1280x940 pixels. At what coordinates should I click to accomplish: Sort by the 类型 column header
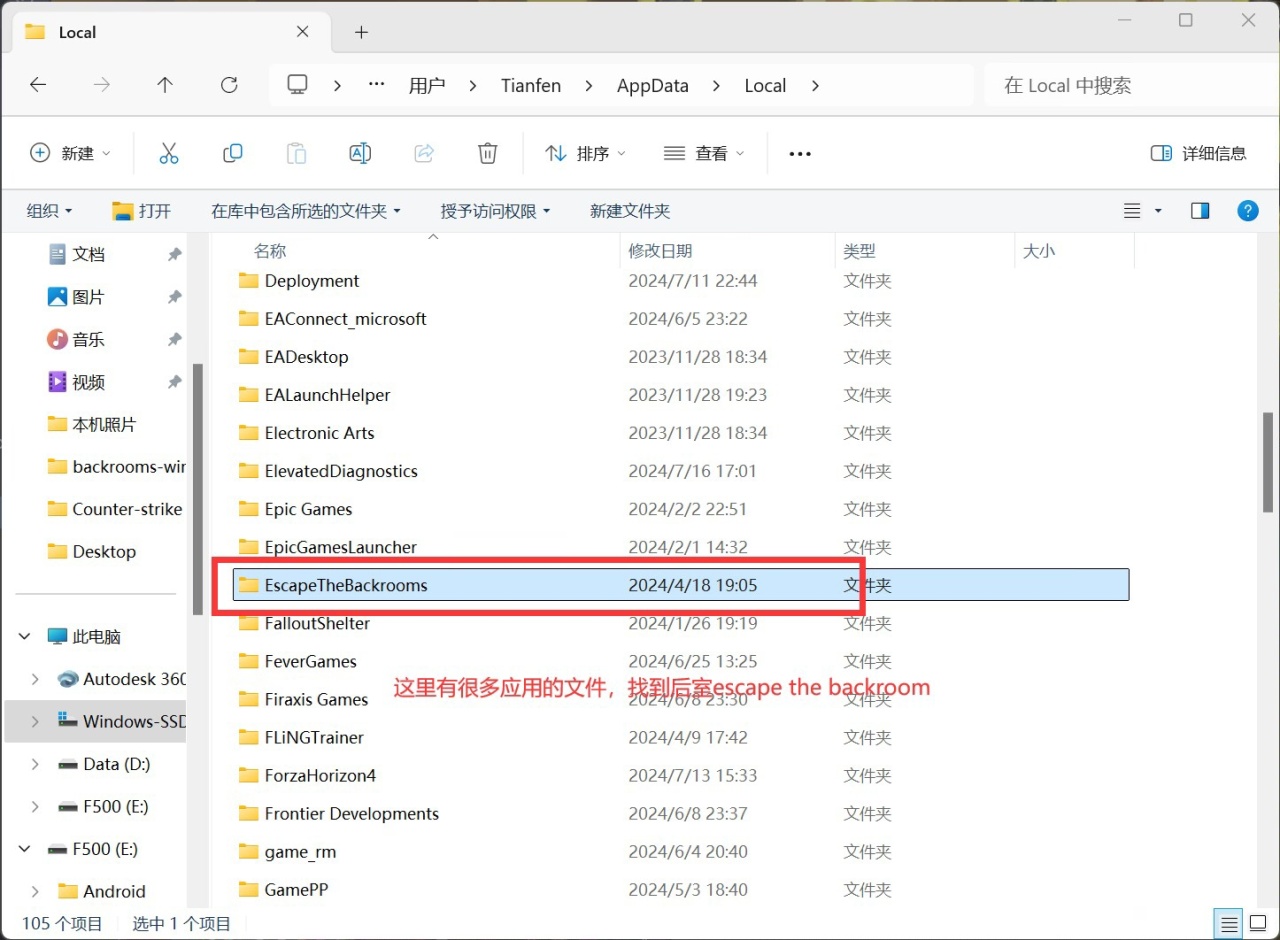coord(859,251)
